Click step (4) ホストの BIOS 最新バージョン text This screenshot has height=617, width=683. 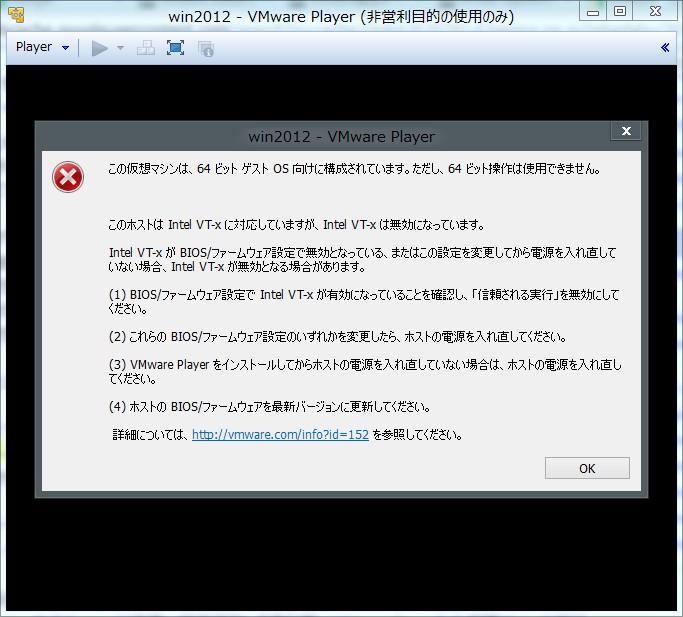click(x=269, y=407)
